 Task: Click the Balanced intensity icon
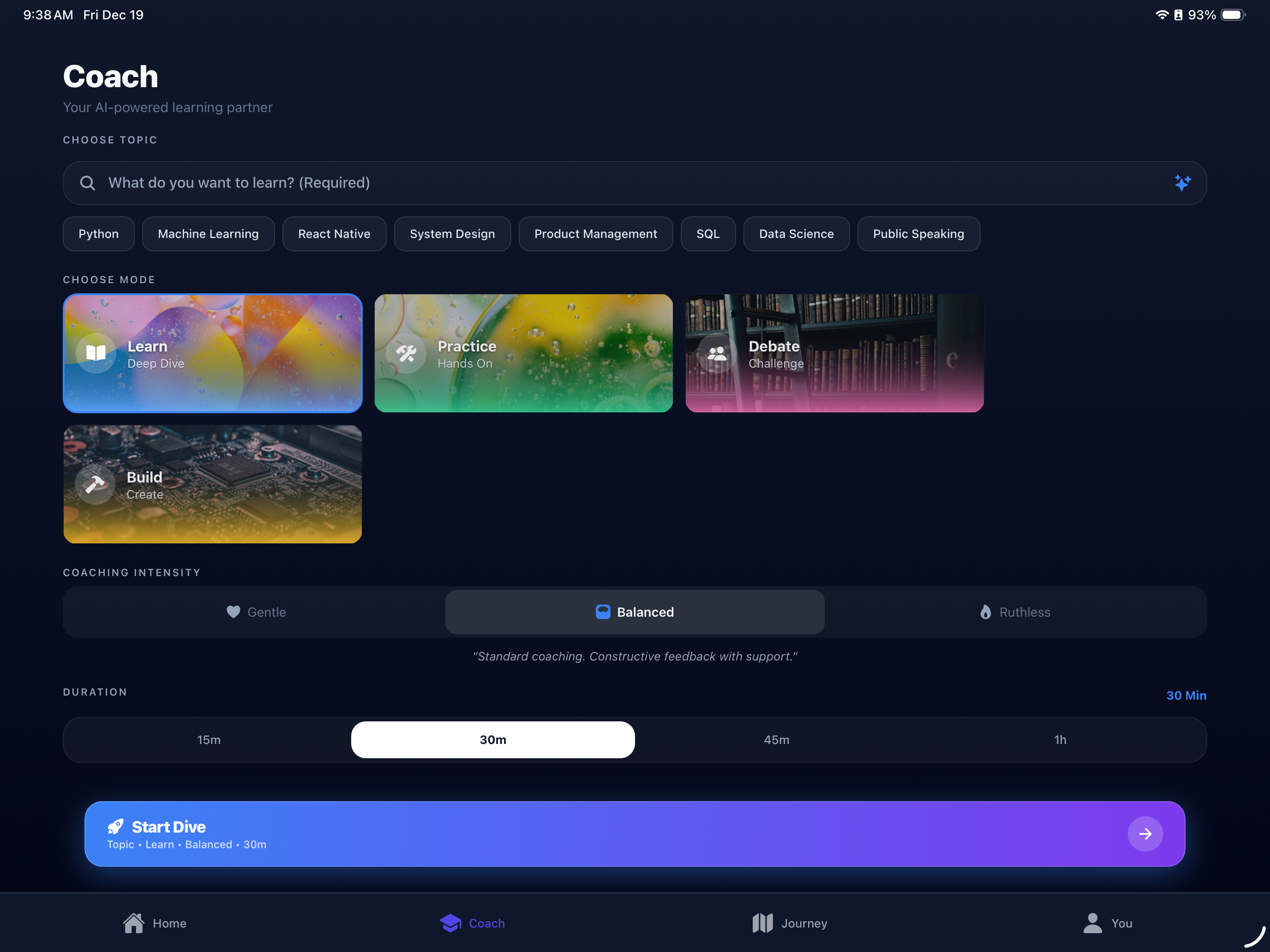pos(603,612)
